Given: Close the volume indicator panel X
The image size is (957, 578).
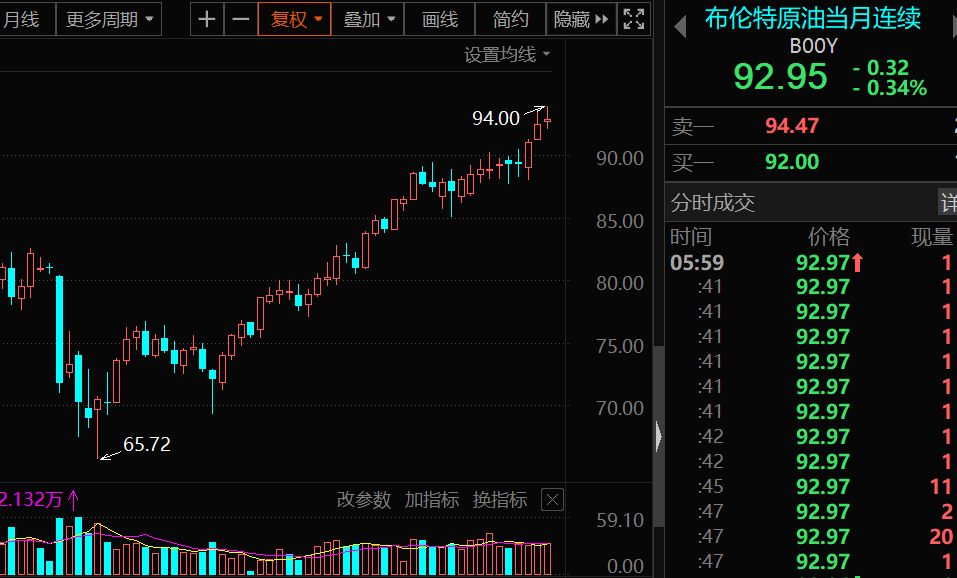Looking at the screenshot, I should 552,500.
